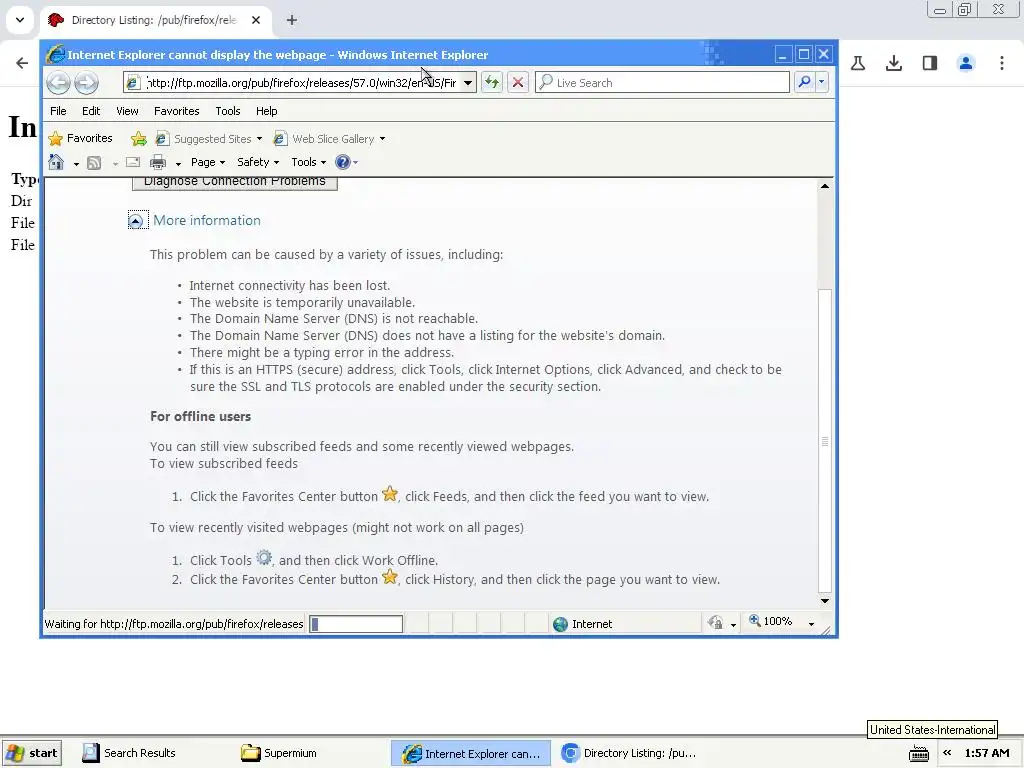
Task: Collapse the More information section
Action: pyautogui.click(x=136, y=221)
